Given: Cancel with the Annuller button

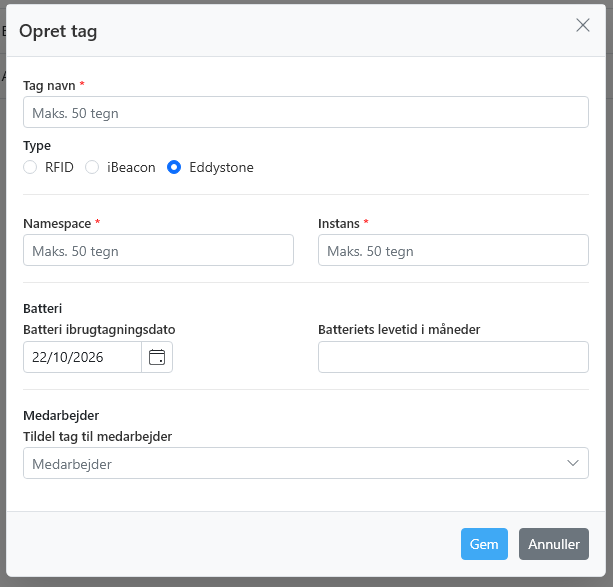Looking at the screenshot, I should pyautogui.click(x=554, y=544).
